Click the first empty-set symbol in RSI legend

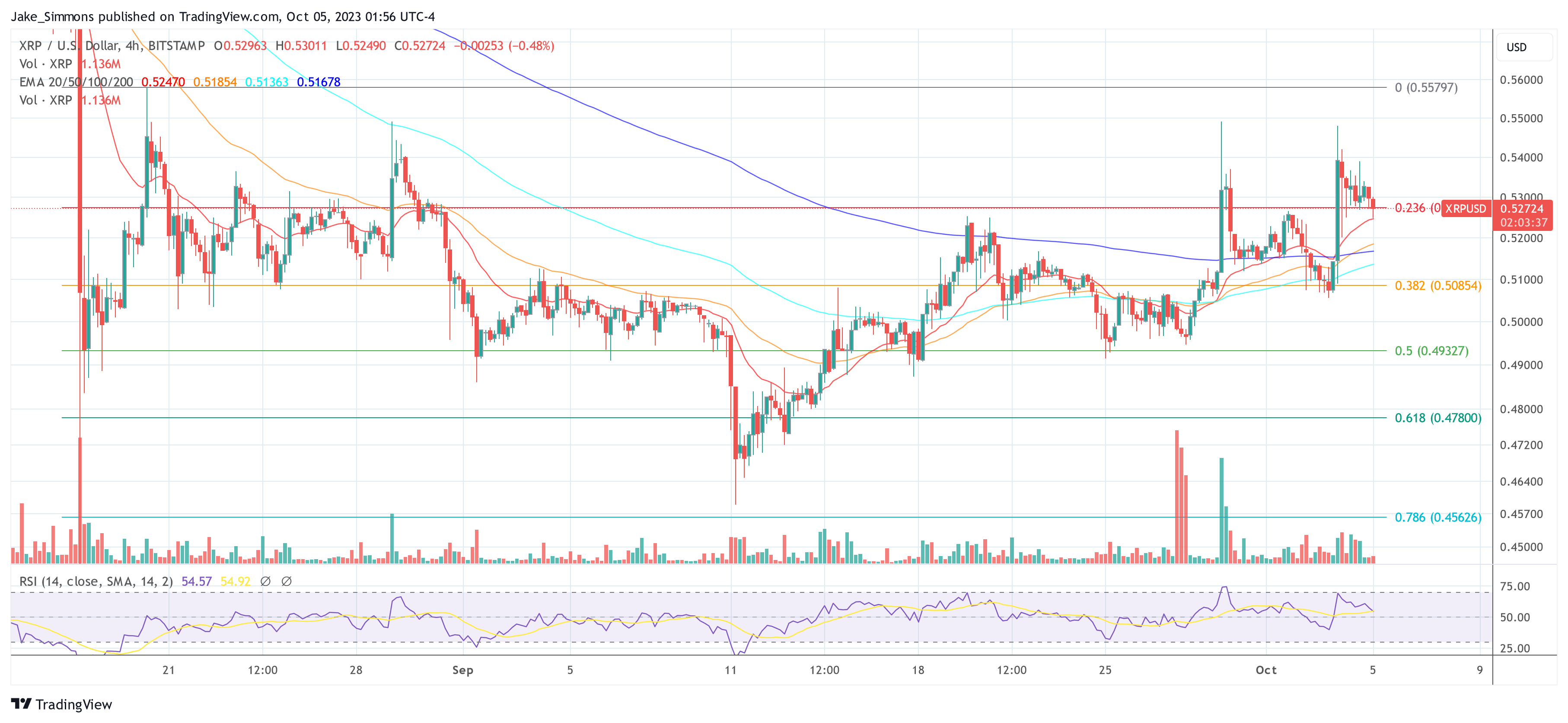click(x=265, y=581)
